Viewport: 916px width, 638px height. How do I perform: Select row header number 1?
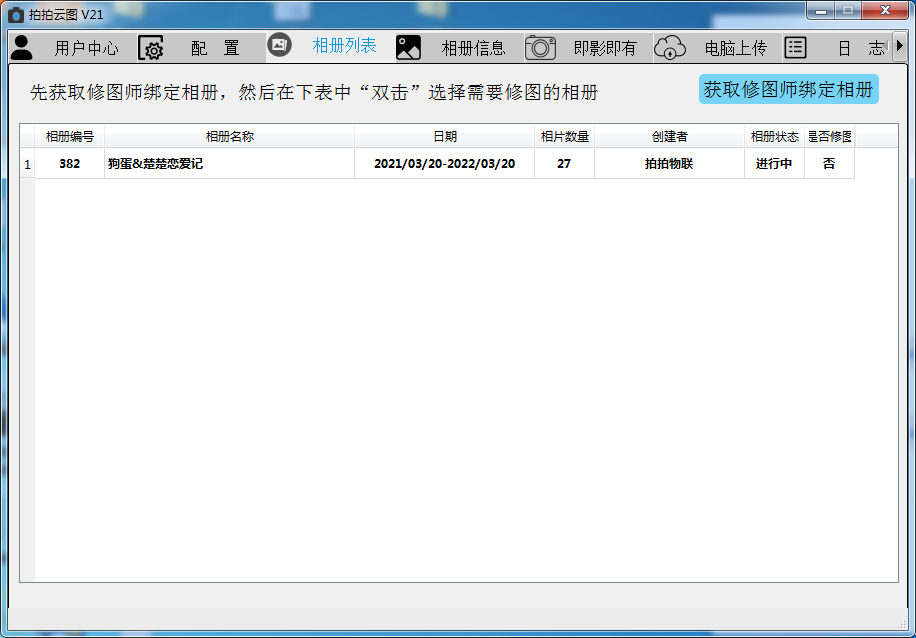click(27, 164)
